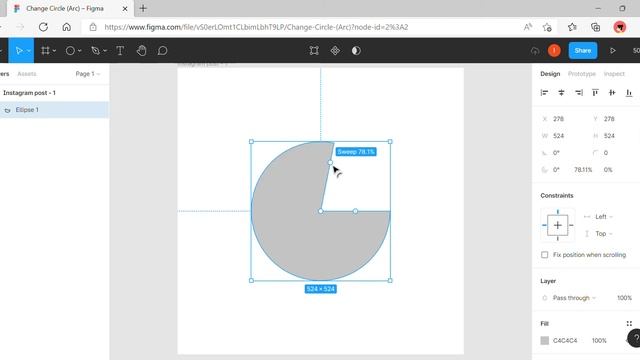This screenshot has width=640, height=360.
Task: Select the Pen tool
Action: click(x=96, y=51)
